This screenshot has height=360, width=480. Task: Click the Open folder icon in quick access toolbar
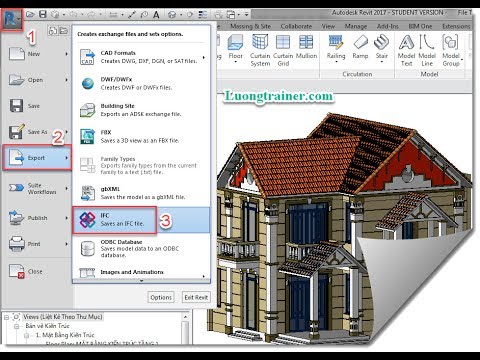point(30,14)
